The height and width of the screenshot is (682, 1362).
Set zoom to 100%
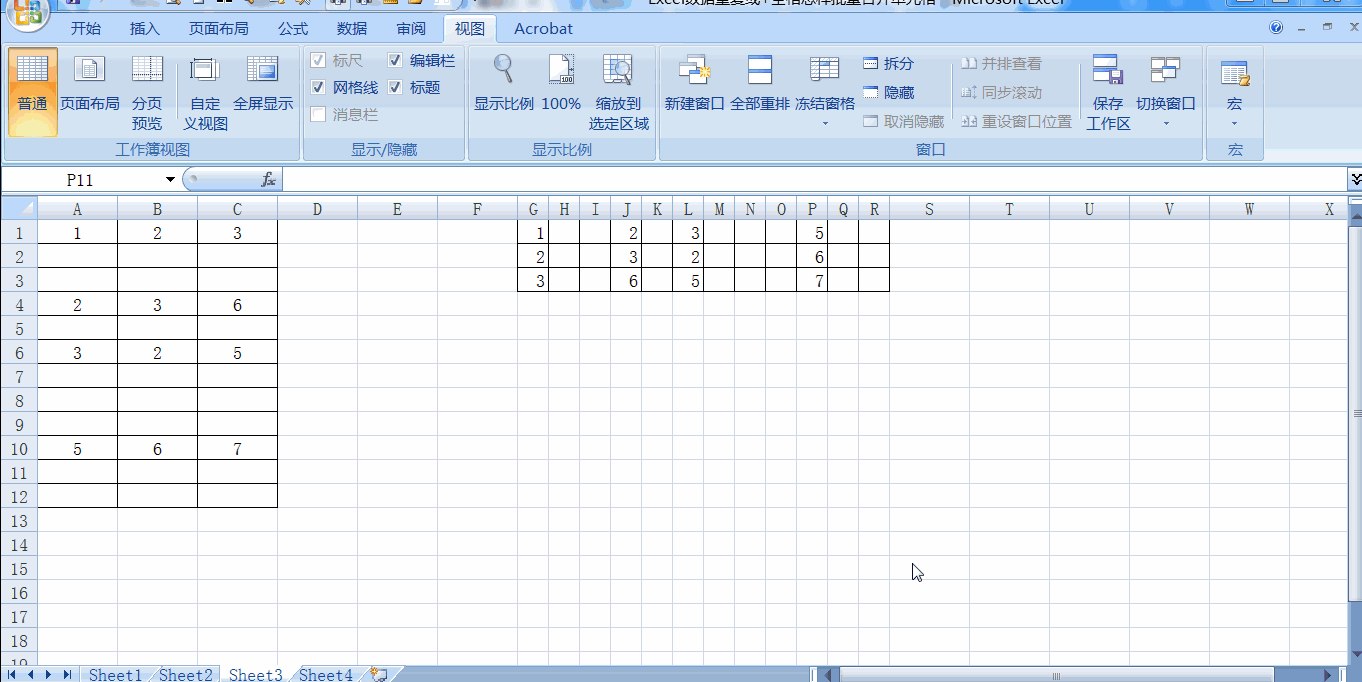[x=560, y=90]
